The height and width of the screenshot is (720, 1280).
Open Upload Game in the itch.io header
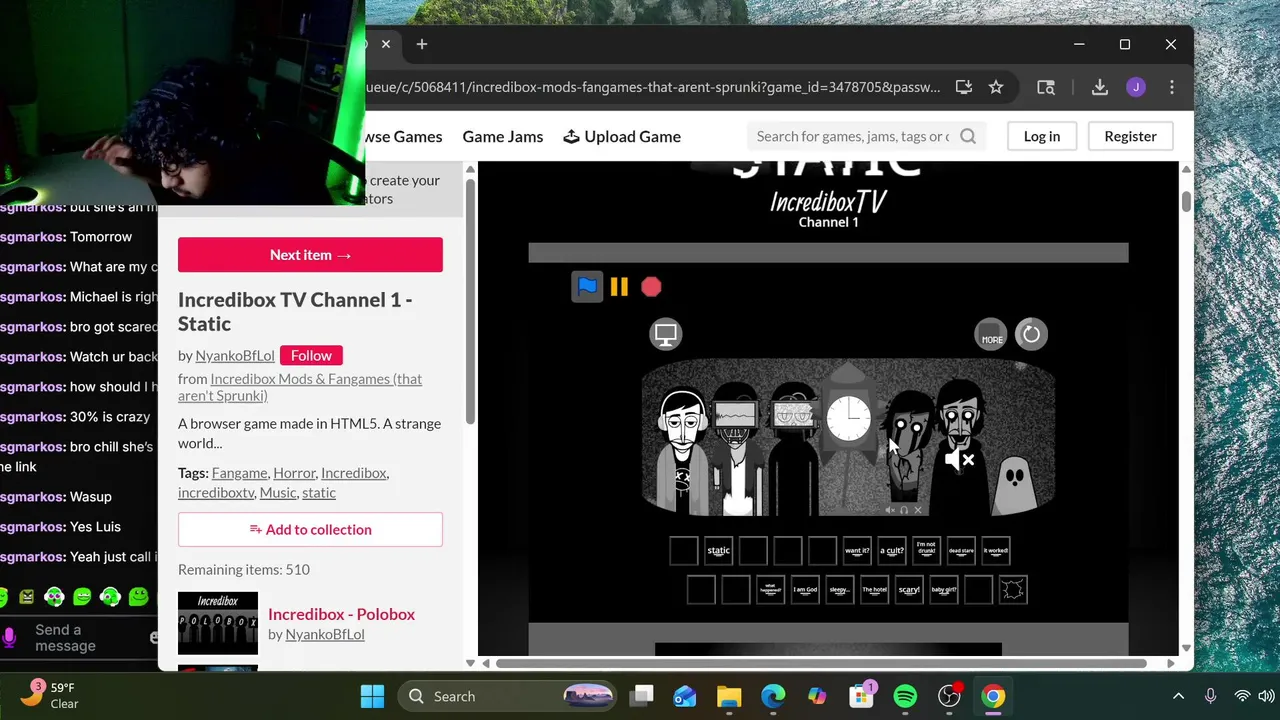[x=622, y=136]
